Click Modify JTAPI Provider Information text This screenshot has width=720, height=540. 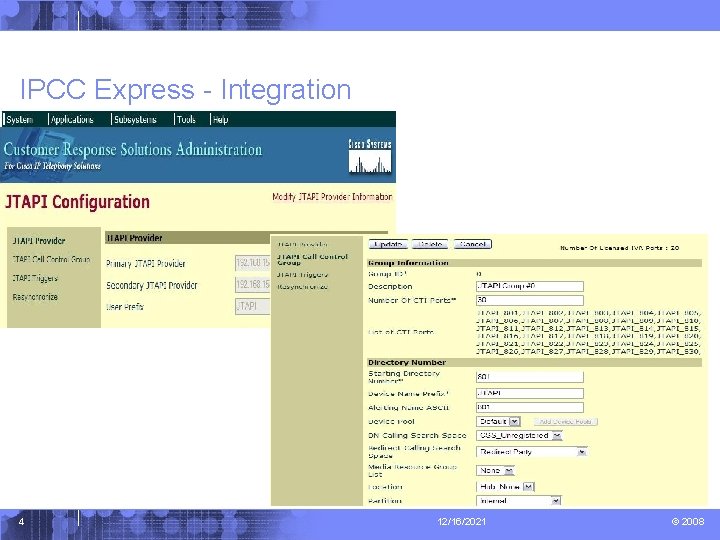click(x=332, y=197)
